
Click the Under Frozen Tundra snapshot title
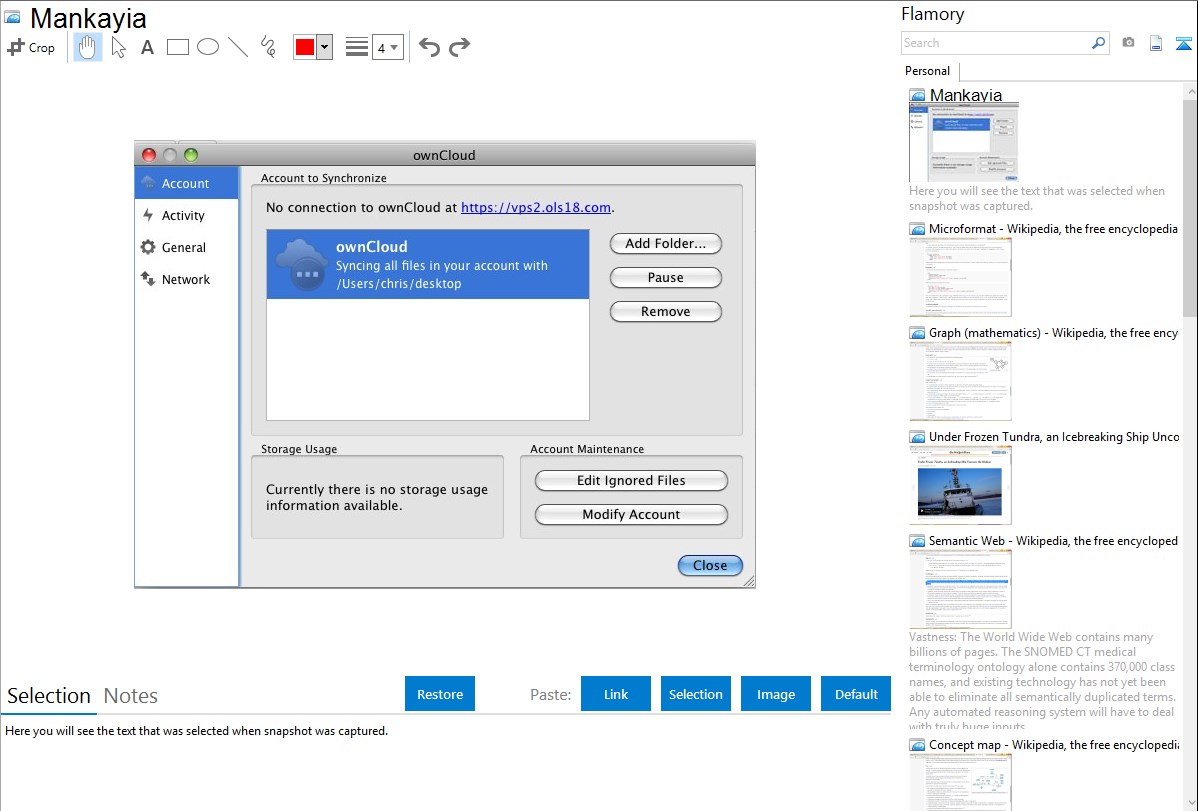click(x=1054, y=436)
